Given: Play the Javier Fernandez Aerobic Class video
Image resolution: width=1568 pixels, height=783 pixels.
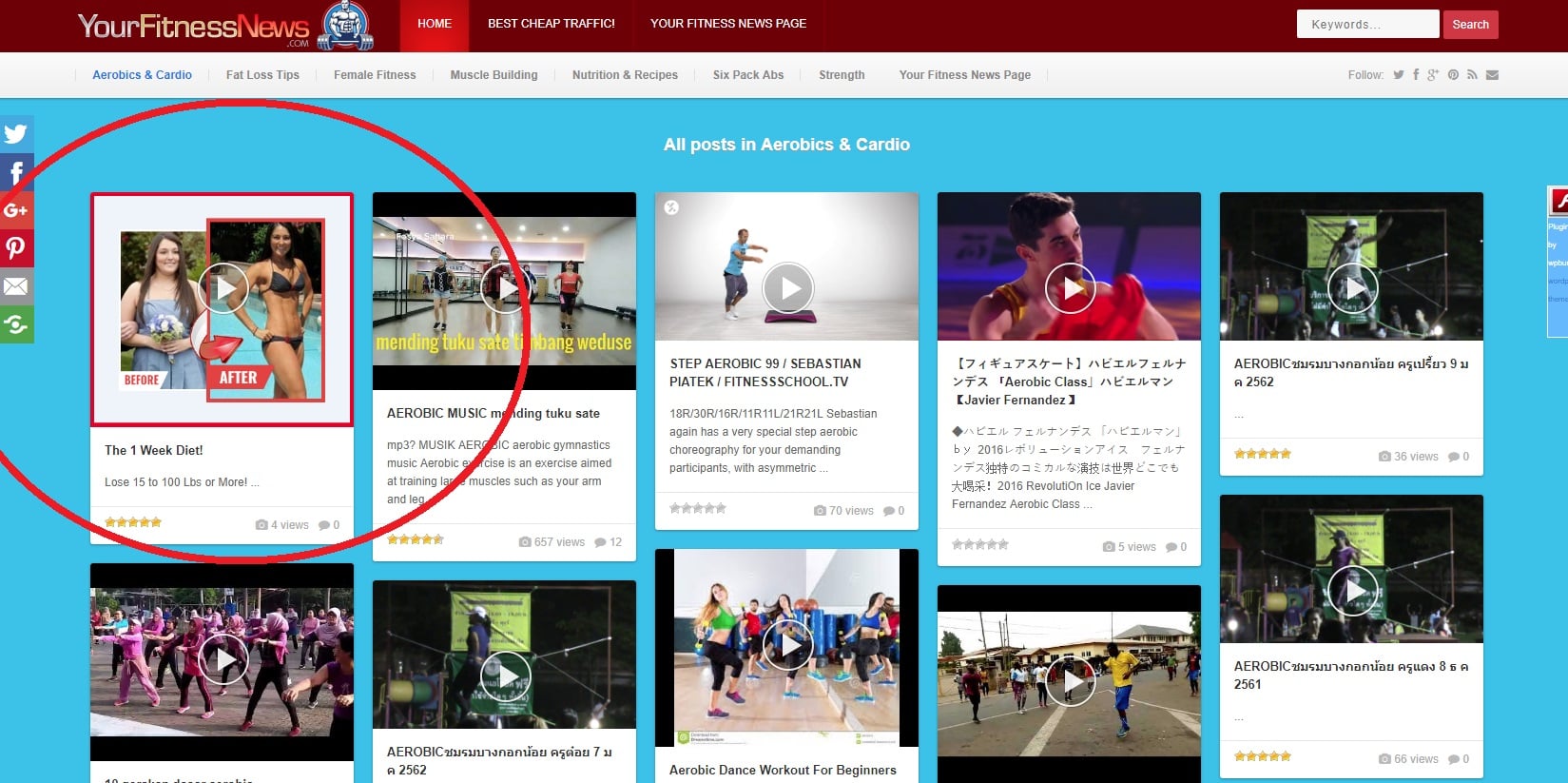Looking at the screenshot, I should pos(1071,287).
